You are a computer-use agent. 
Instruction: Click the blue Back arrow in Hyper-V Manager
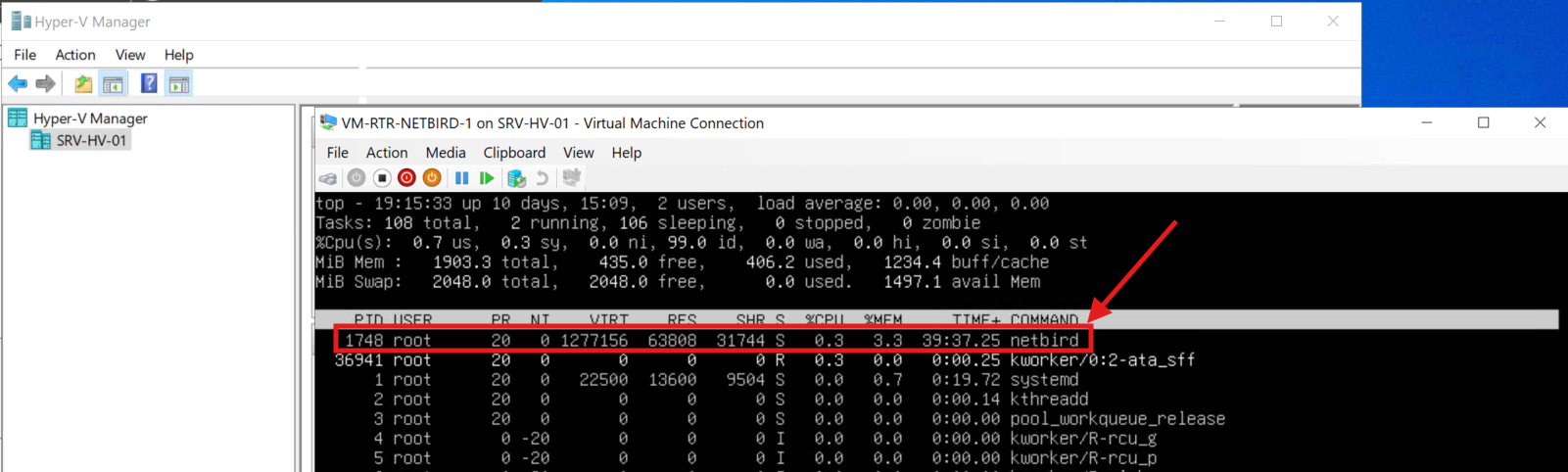pyautogui.click(x=18, y=84)
